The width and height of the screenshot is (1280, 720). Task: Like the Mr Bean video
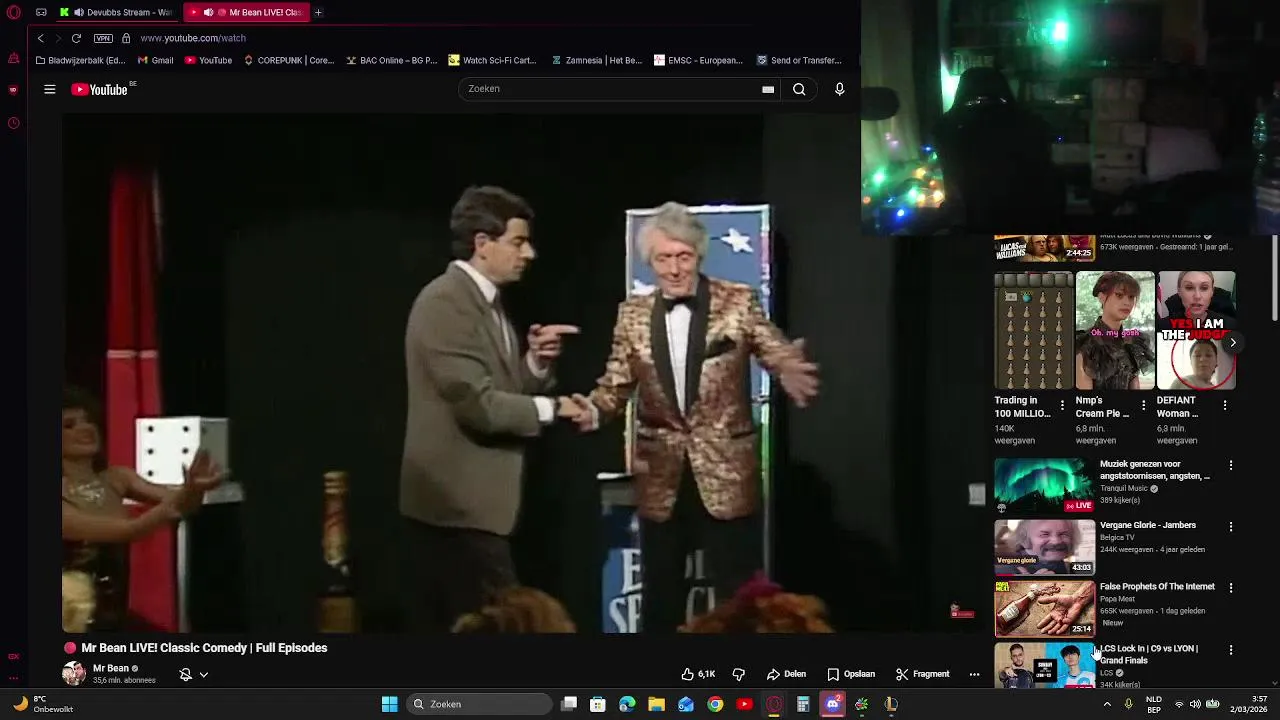[x=698, y=674]
